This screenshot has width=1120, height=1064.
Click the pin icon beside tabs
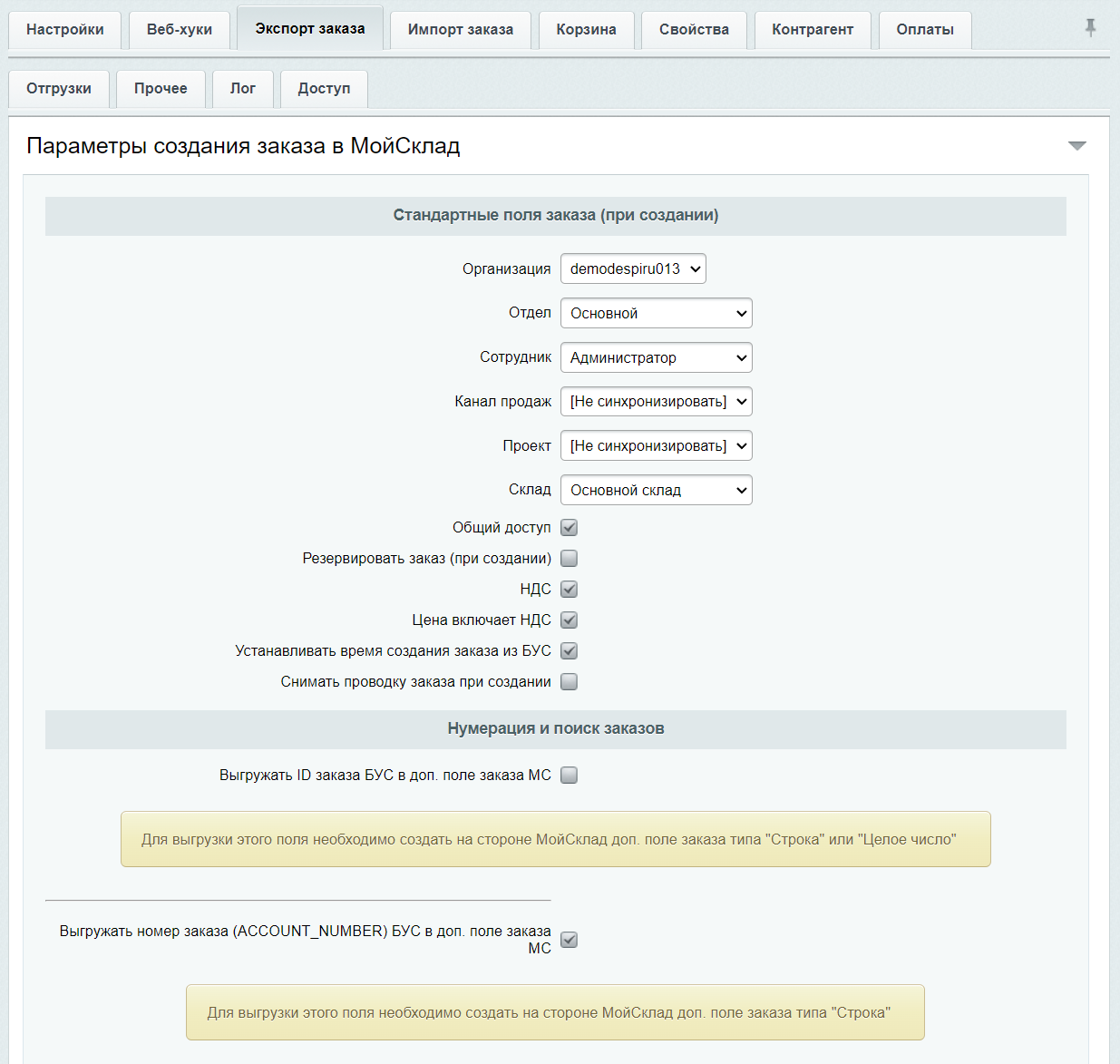[1090, 28]
